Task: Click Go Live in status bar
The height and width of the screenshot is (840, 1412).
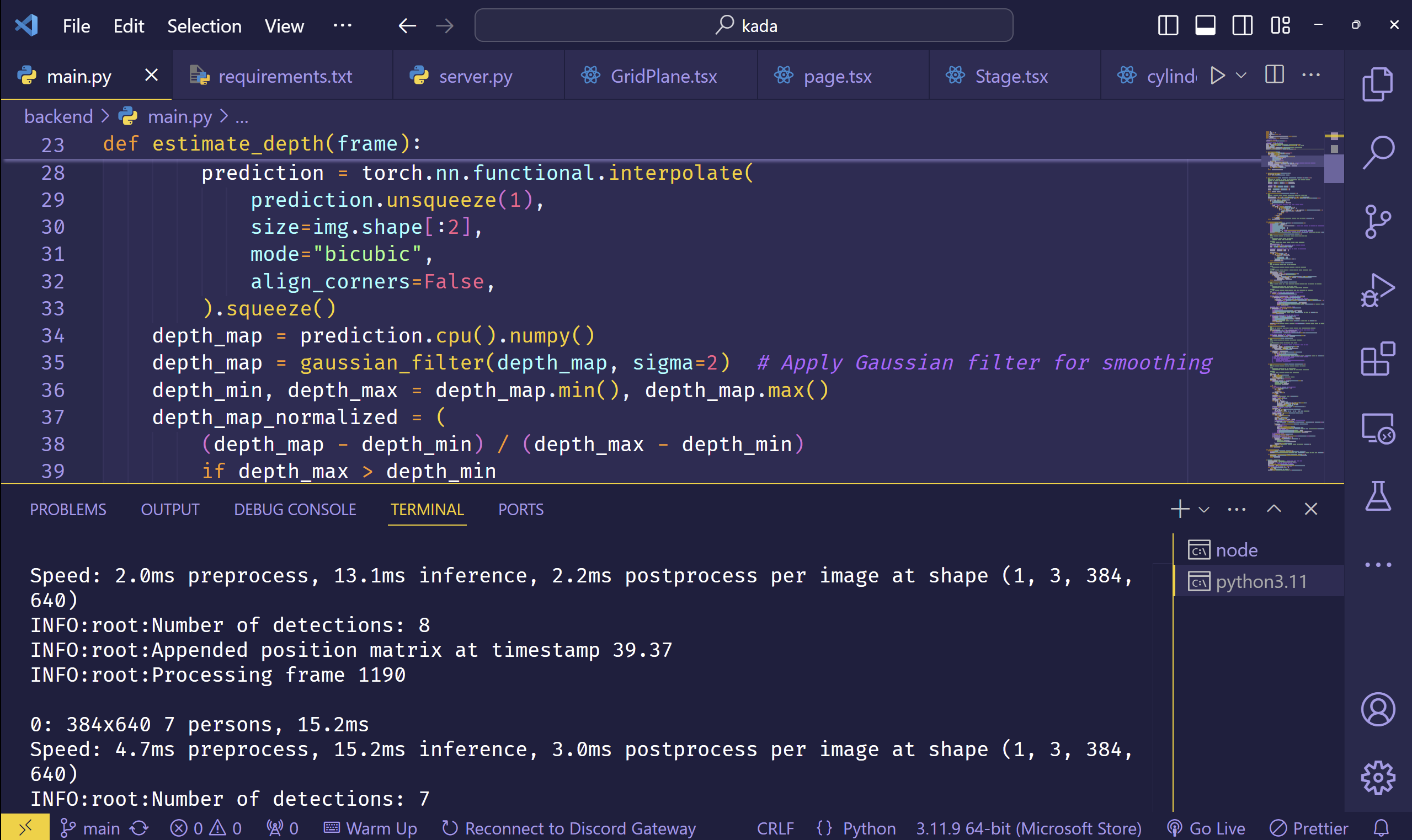Action: point(1207,828)
